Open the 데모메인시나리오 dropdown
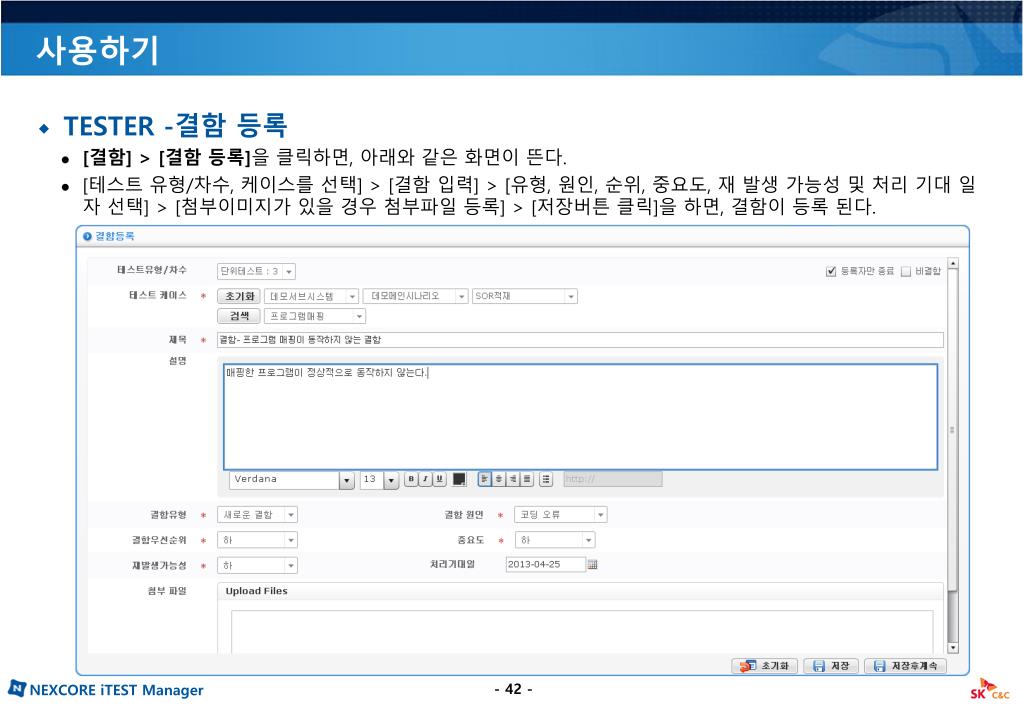Image resolution: width=1023 pixels, height=708 pixels. click(416, 296)
